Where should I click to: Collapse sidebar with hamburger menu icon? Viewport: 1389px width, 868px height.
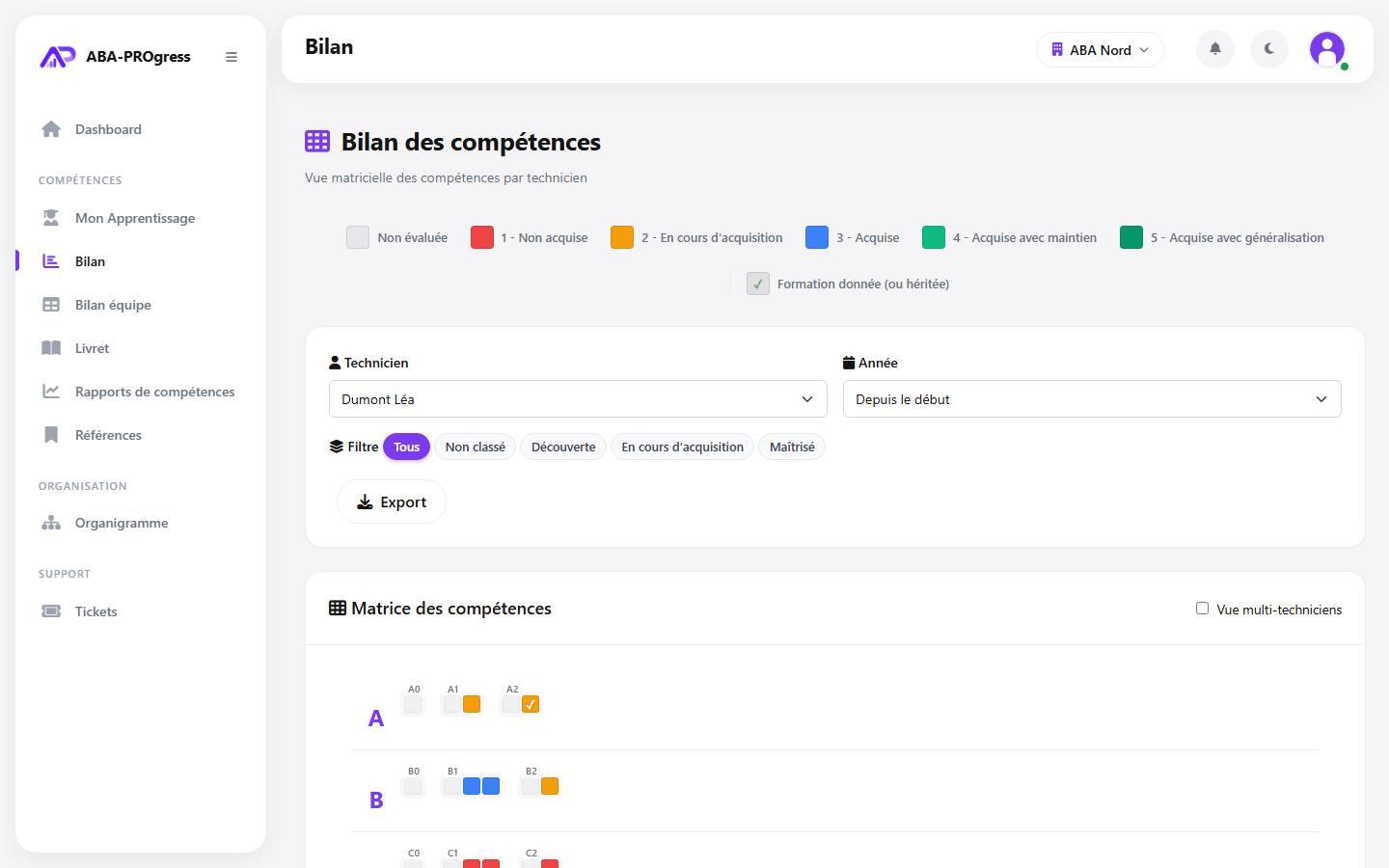tap(231, 57)
